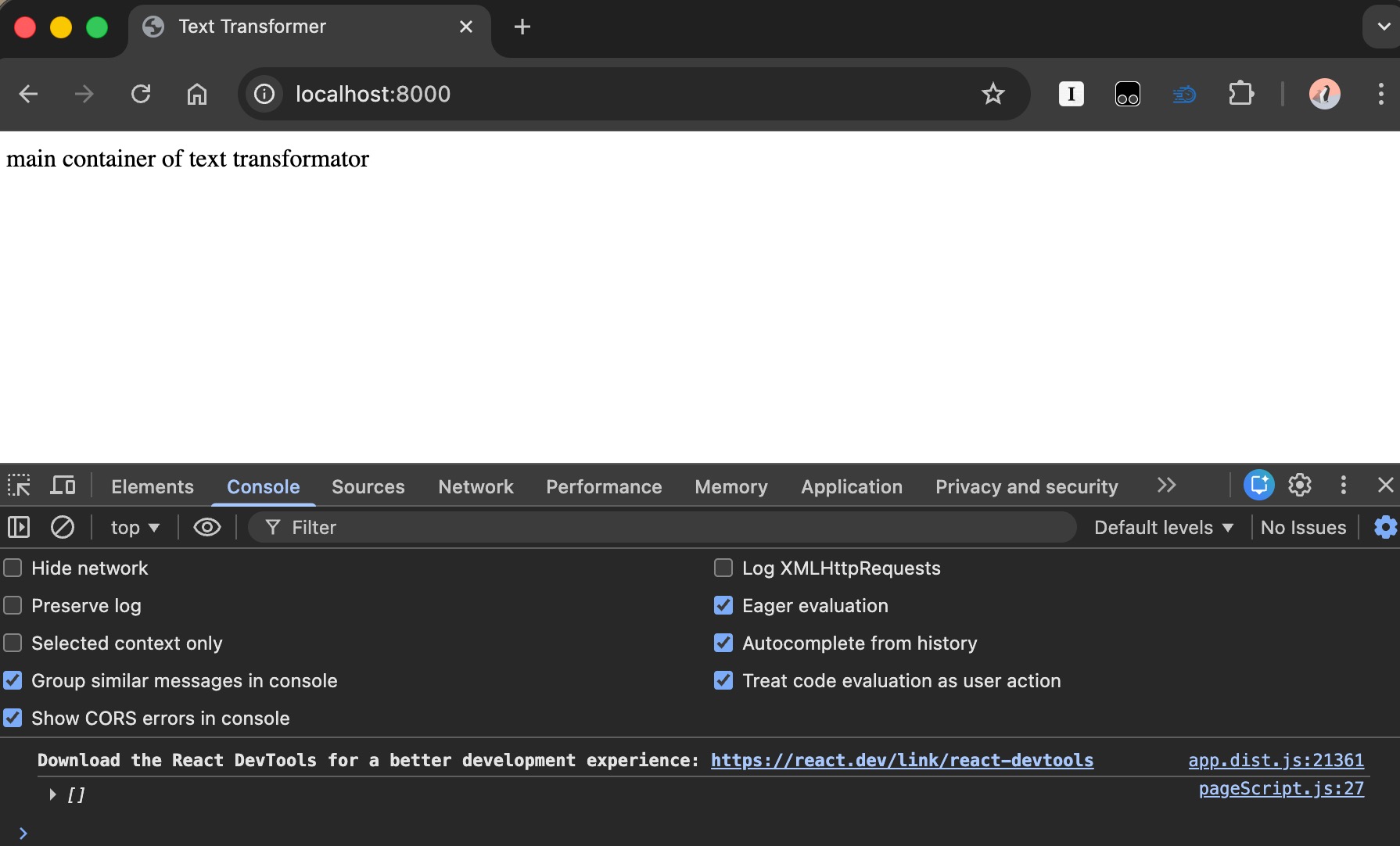Expand the logged empty array entry

pos(52,795)
